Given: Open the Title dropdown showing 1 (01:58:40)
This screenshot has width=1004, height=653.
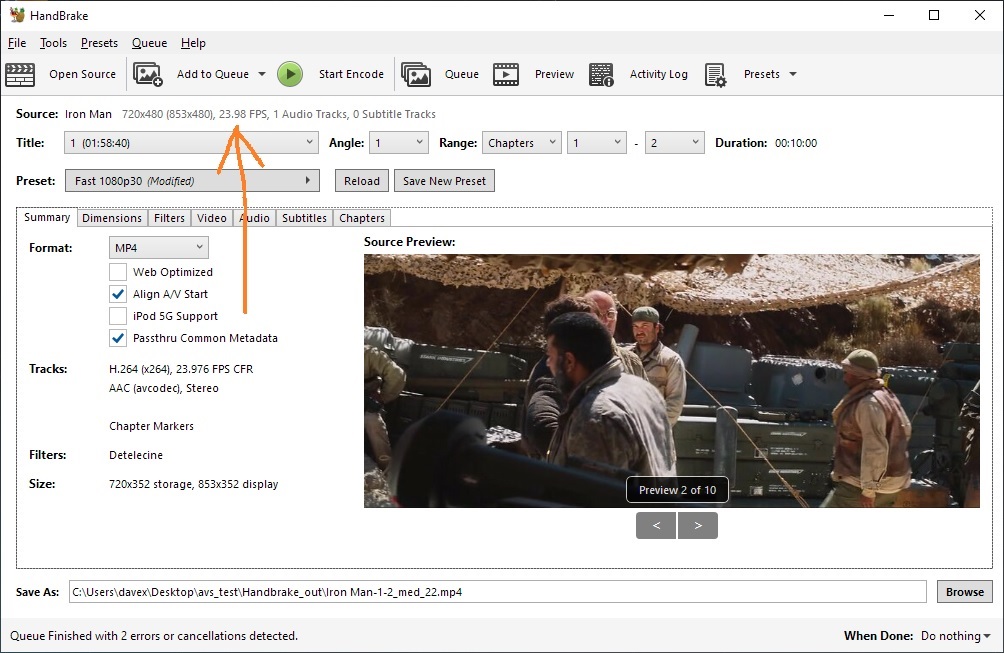Looking at the screenshot, I should (x=191, y=143).
